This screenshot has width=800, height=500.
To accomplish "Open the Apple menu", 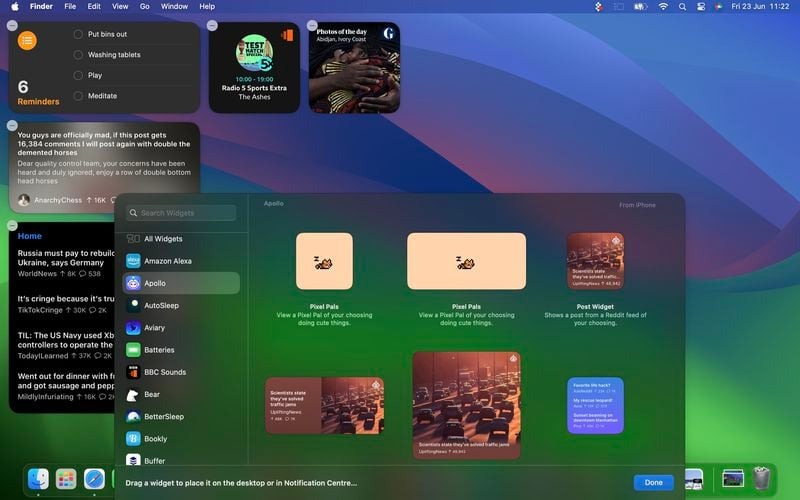I will click(x=15, y=7).
